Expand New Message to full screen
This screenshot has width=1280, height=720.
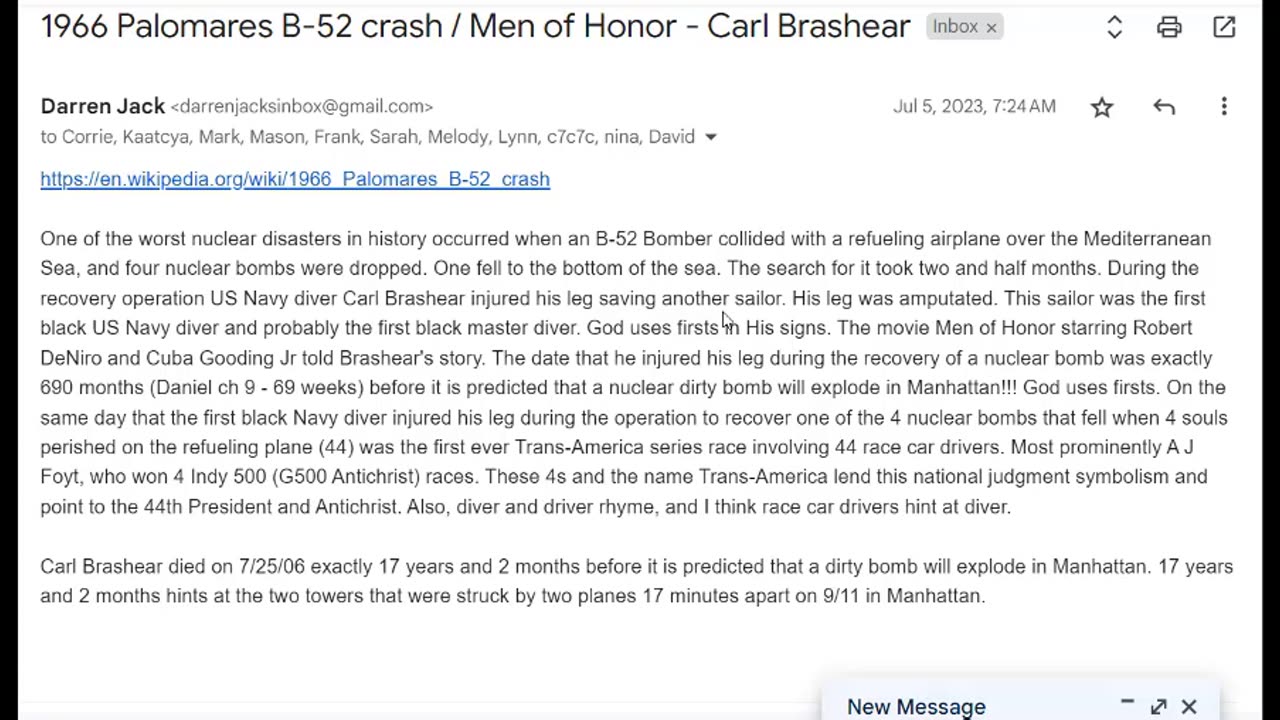pyautogui.click(x=1158, y=707)
